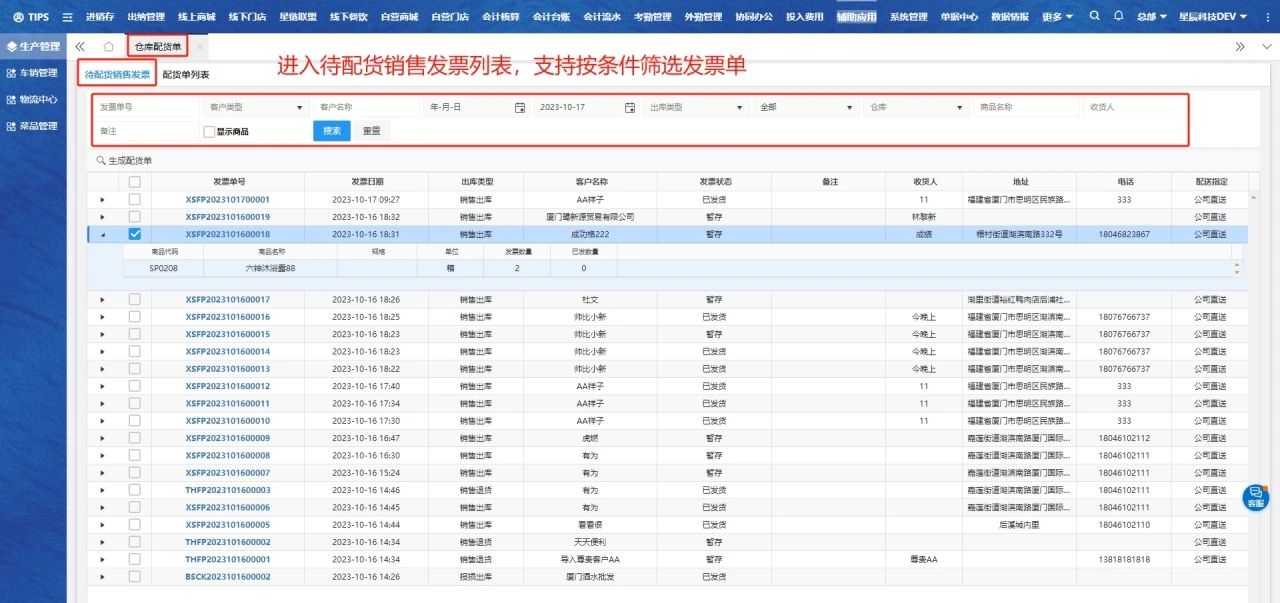This screenshot has width=1280, height=603.
Task: Click the 重置 reset button
Action: click(x=371, y=131)
